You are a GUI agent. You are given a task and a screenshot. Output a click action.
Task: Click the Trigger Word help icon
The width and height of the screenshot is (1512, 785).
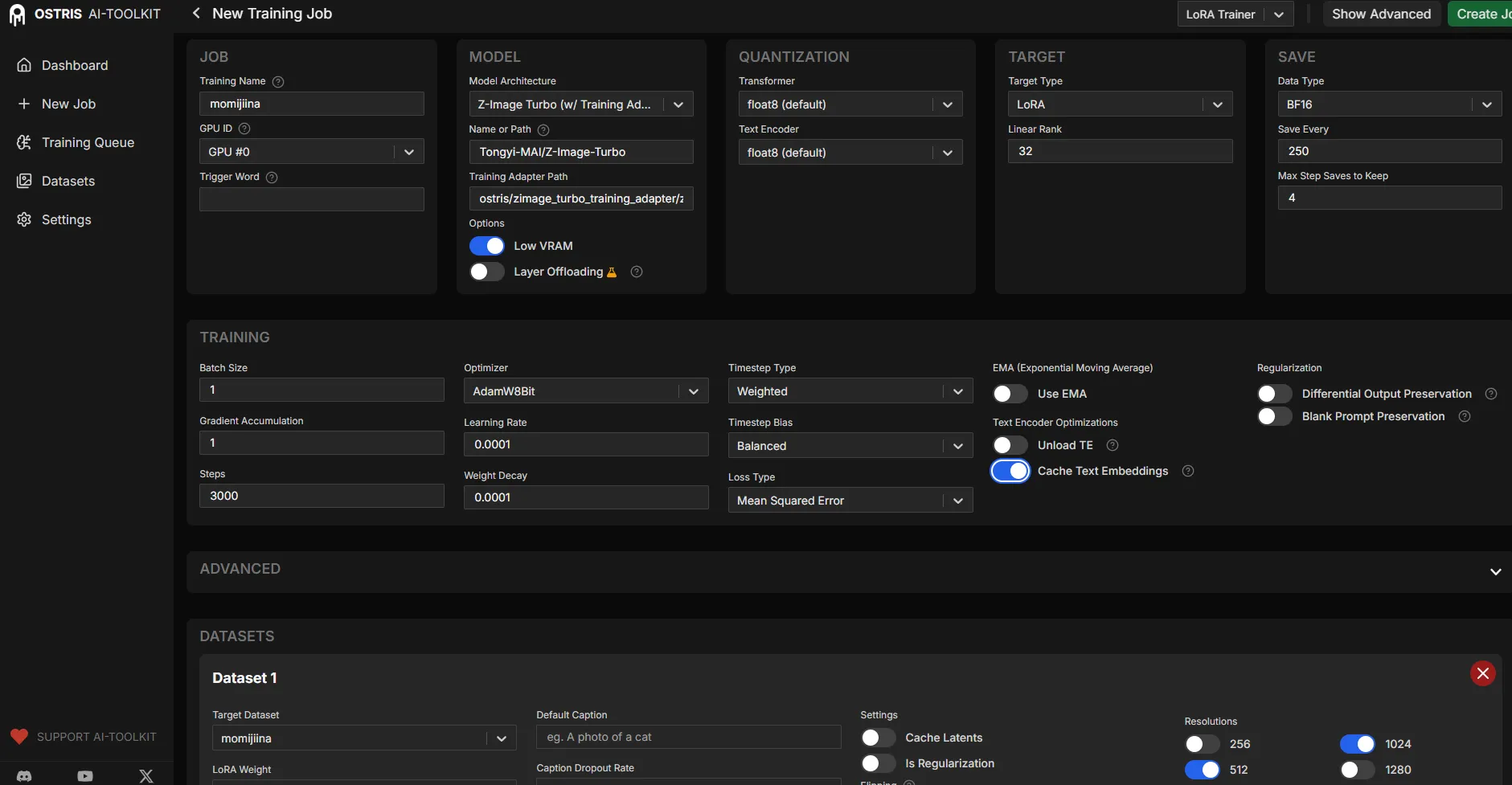click(x=272, y=178)
